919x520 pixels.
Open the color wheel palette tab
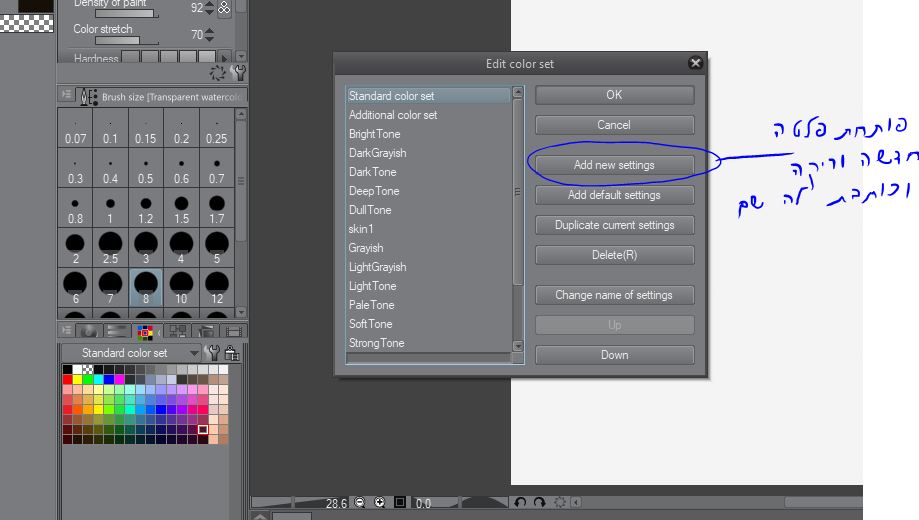coord(89,331)
